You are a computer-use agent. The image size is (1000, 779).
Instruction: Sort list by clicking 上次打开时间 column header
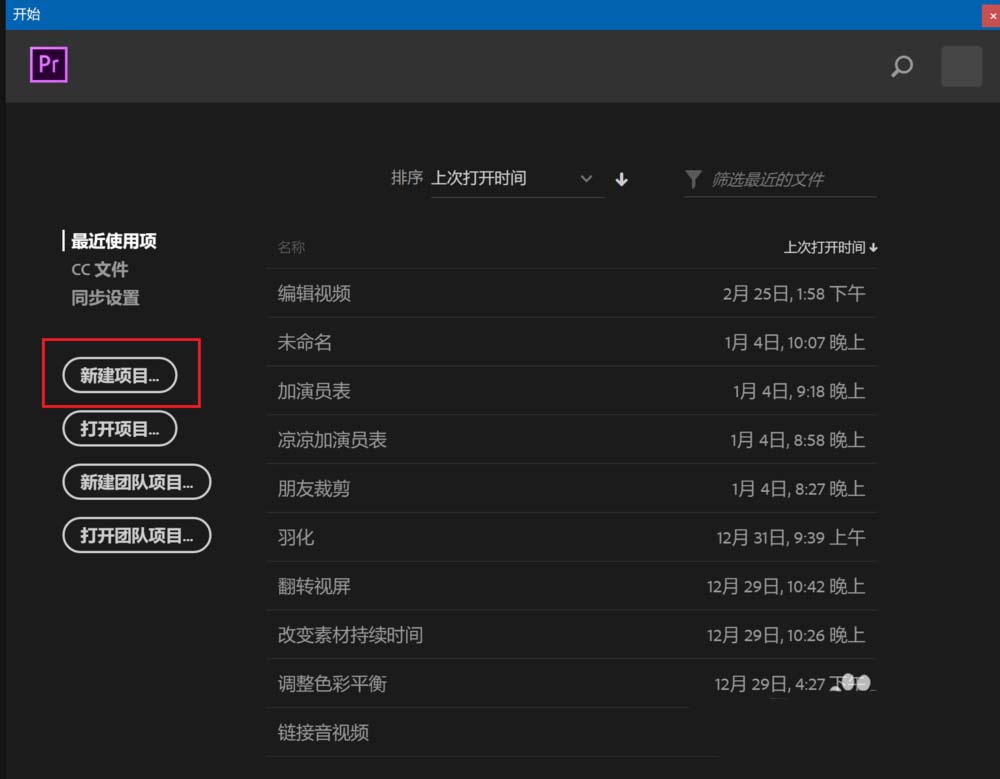coord(826,247)
